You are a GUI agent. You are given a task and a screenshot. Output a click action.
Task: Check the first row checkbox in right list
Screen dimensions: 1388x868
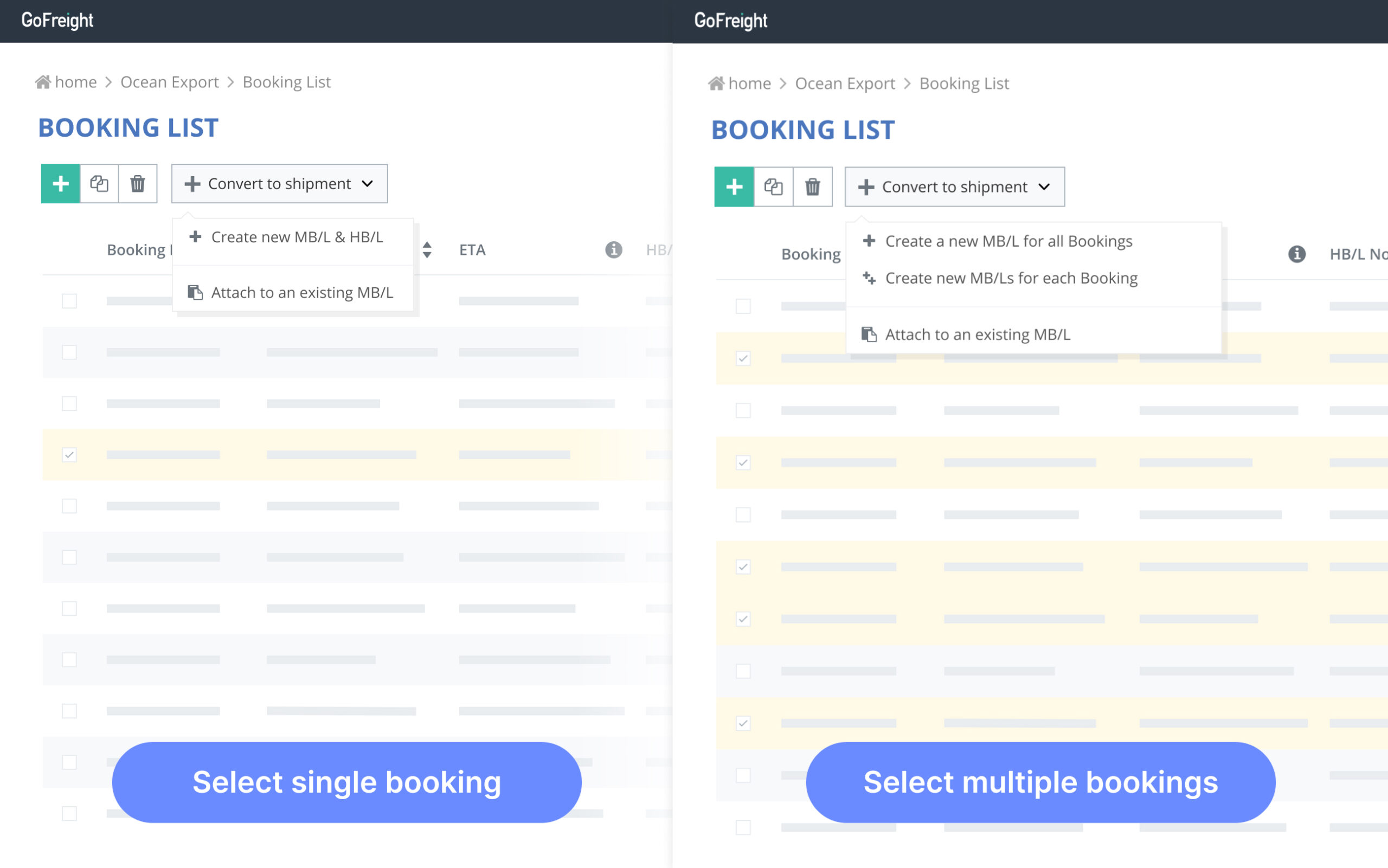tap(743, 306)
